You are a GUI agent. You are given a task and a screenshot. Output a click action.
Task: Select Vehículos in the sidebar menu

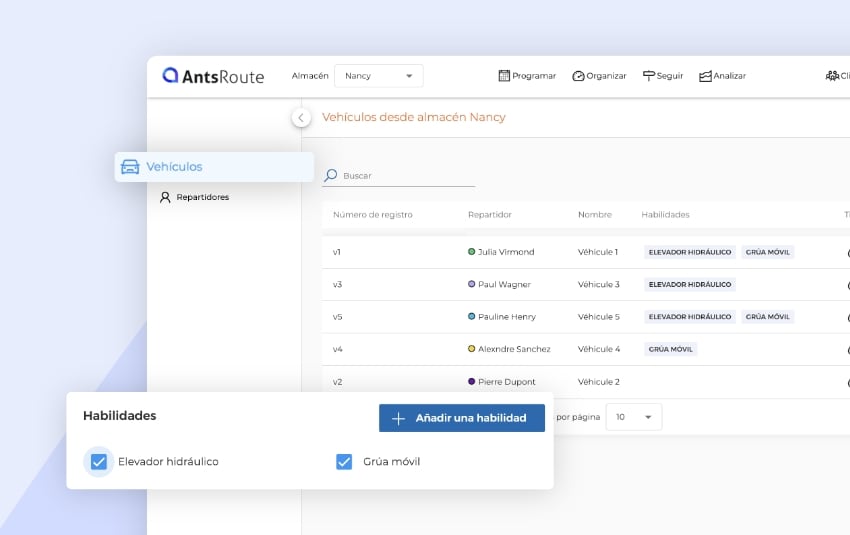175,167
